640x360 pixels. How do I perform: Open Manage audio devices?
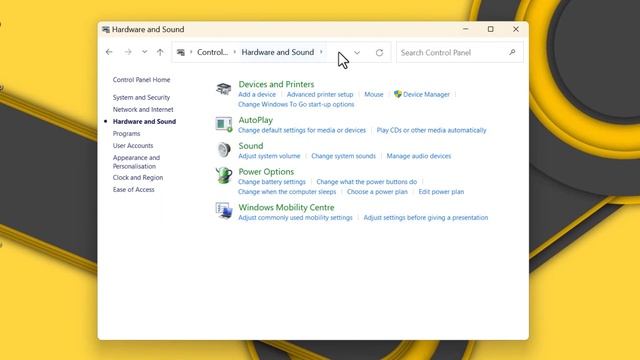tap(419, 156)
